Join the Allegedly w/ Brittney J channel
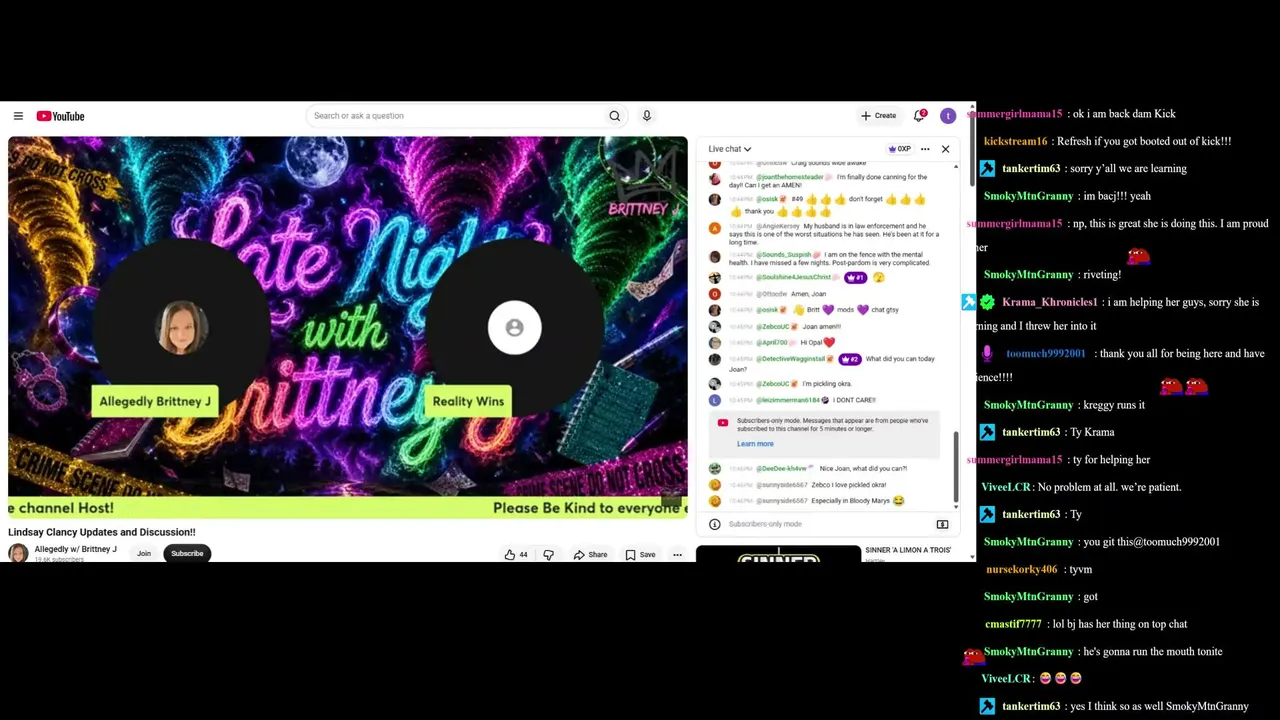Viewport: 1280px width, 720px height. 144,553
